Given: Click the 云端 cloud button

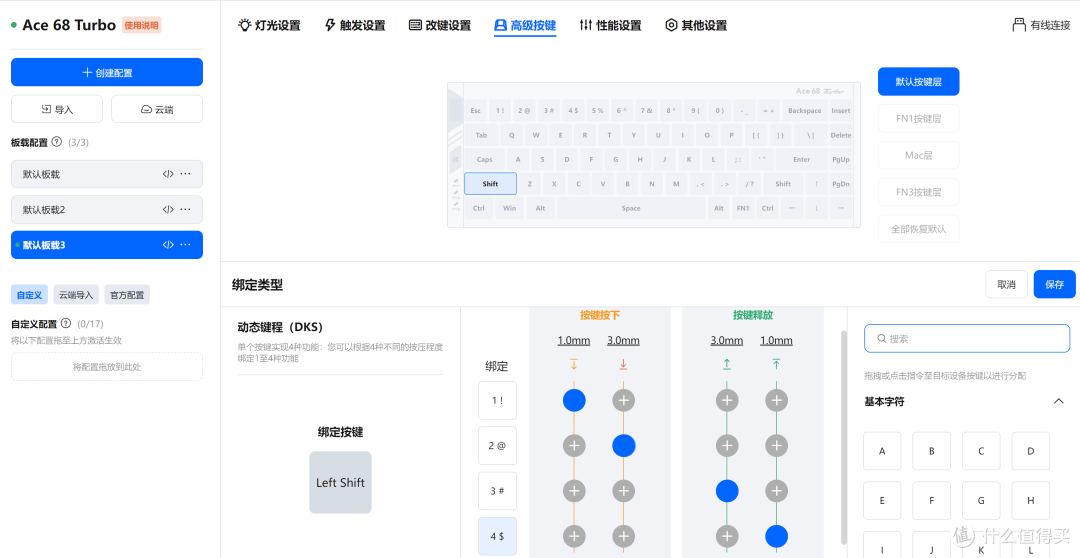Looking at the screenshot, I should [157, 109].
